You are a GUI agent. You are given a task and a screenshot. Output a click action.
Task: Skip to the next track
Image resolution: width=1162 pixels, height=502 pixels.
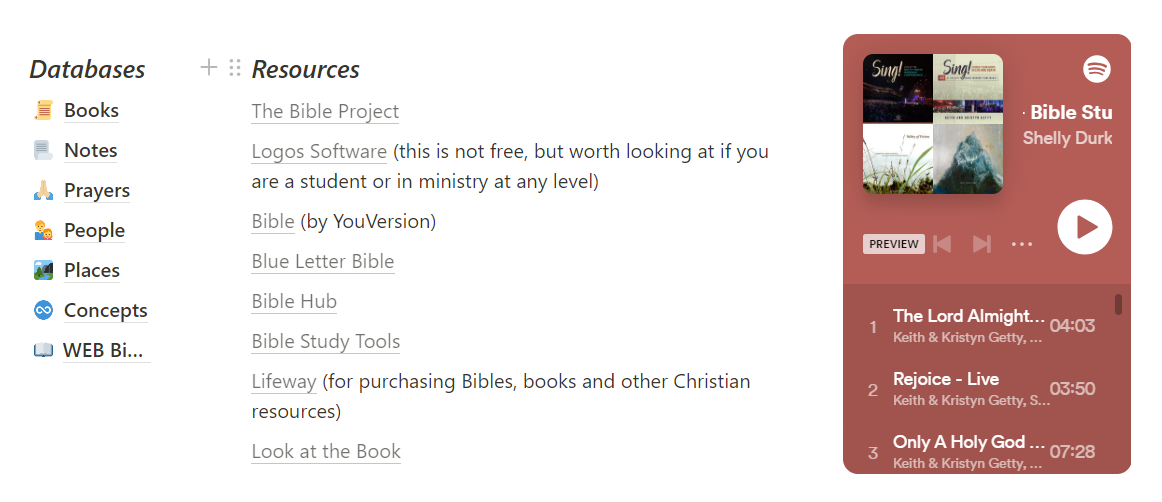coord(982,244)
